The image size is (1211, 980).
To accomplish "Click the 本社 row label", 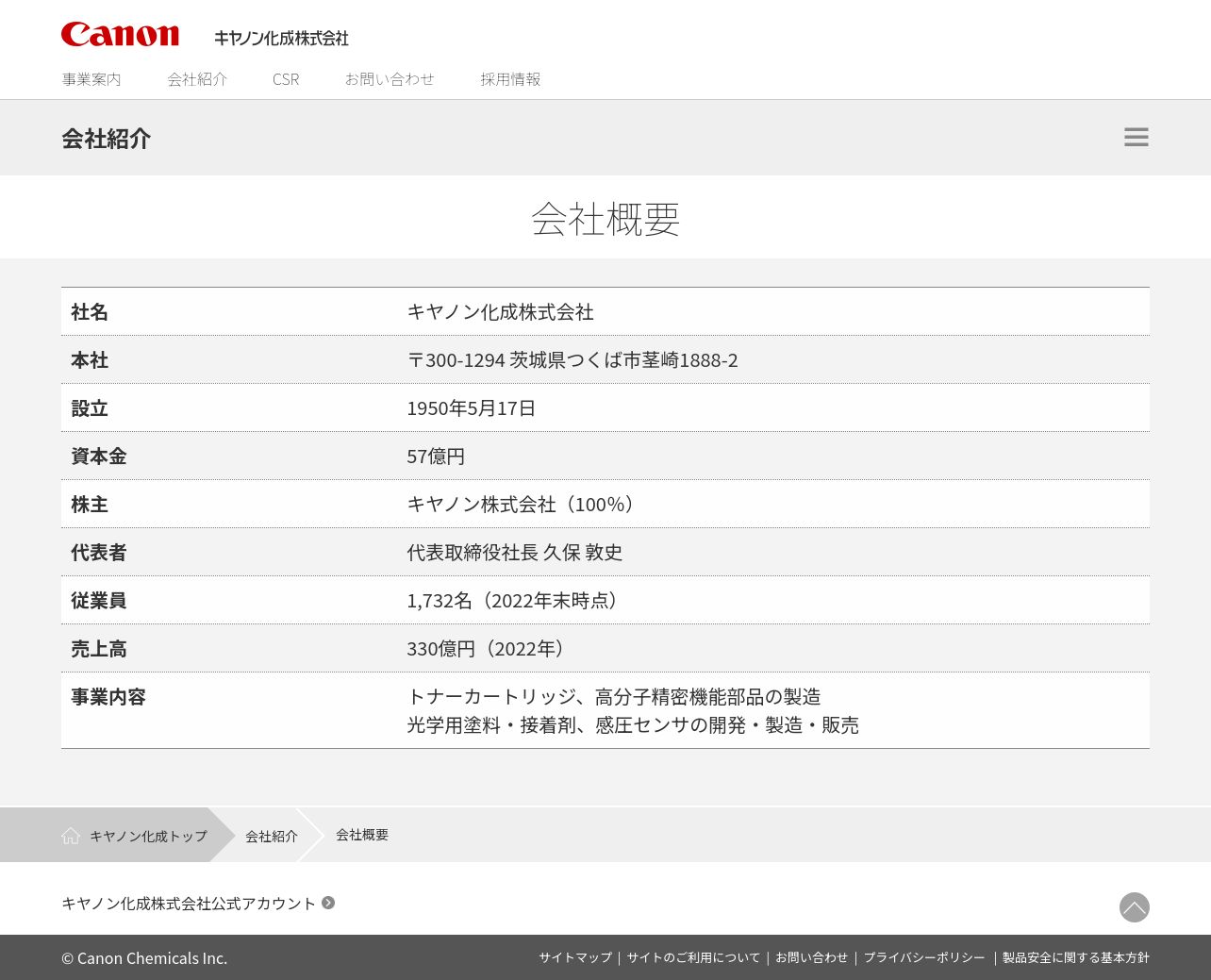I will tap(90, 360).
